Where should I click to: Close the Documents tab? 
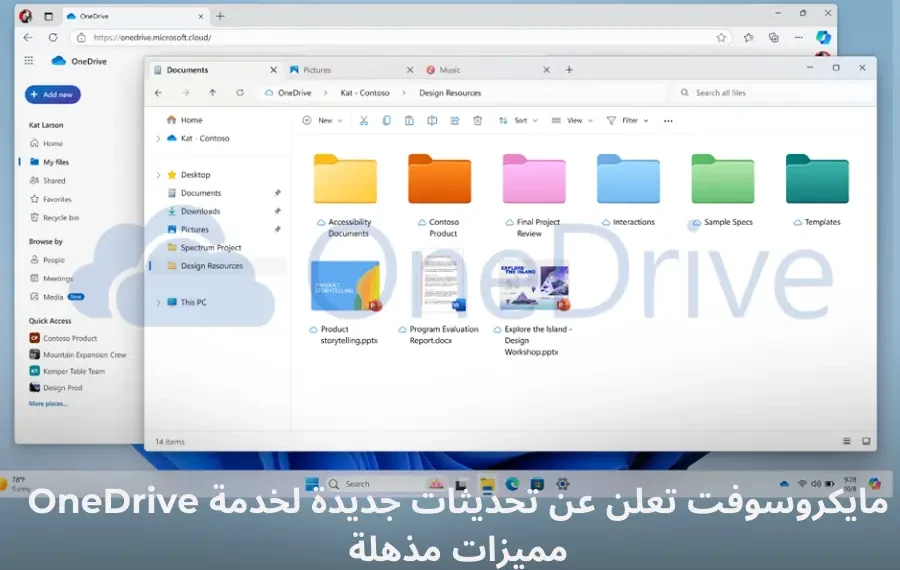[274, 70]
